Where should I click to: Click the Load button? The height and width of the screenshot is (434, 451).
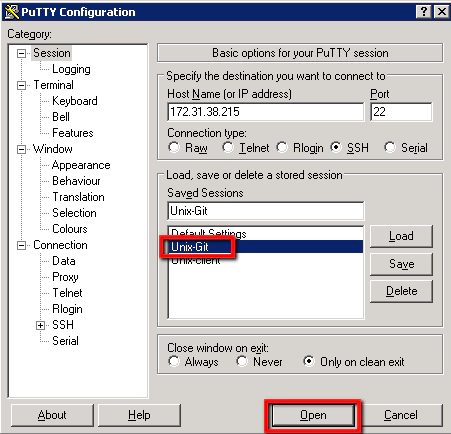[401, 236]
